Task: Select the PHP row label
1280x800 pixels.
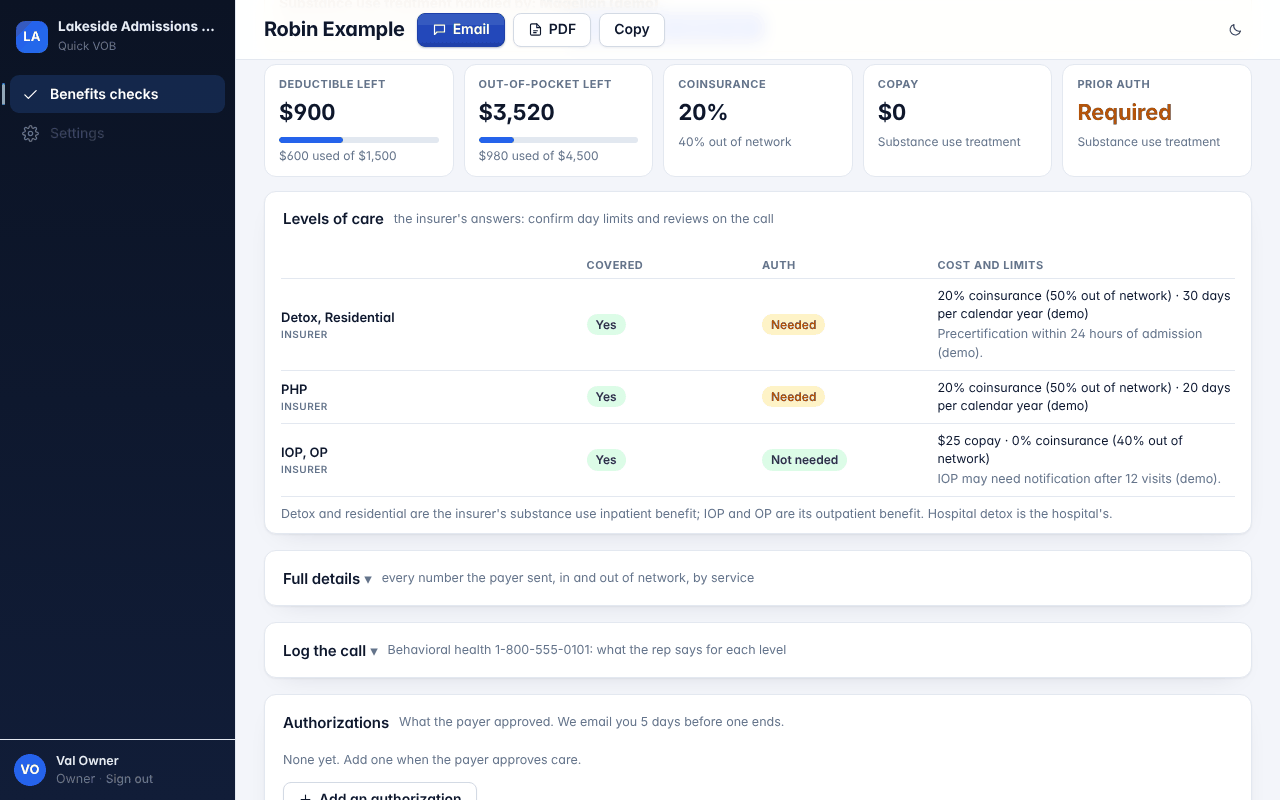Action: (294, 389)
